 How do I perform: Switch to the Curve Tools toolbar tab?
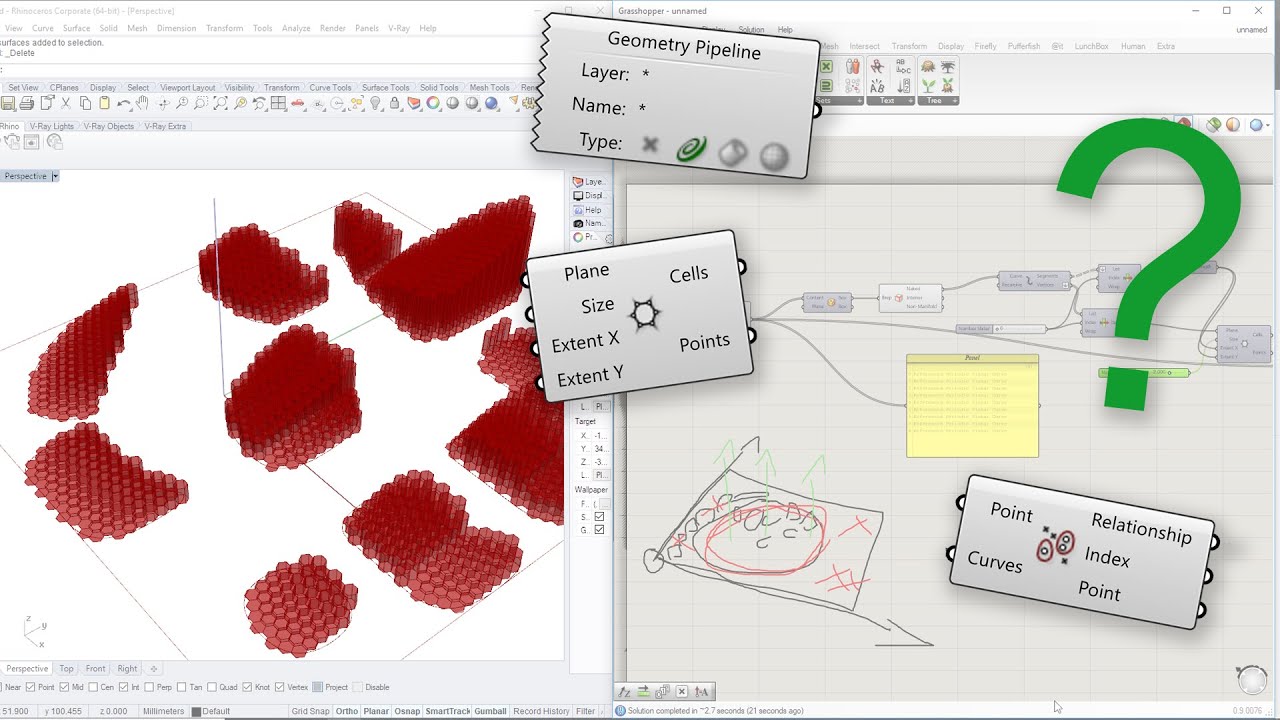[330, 87]
